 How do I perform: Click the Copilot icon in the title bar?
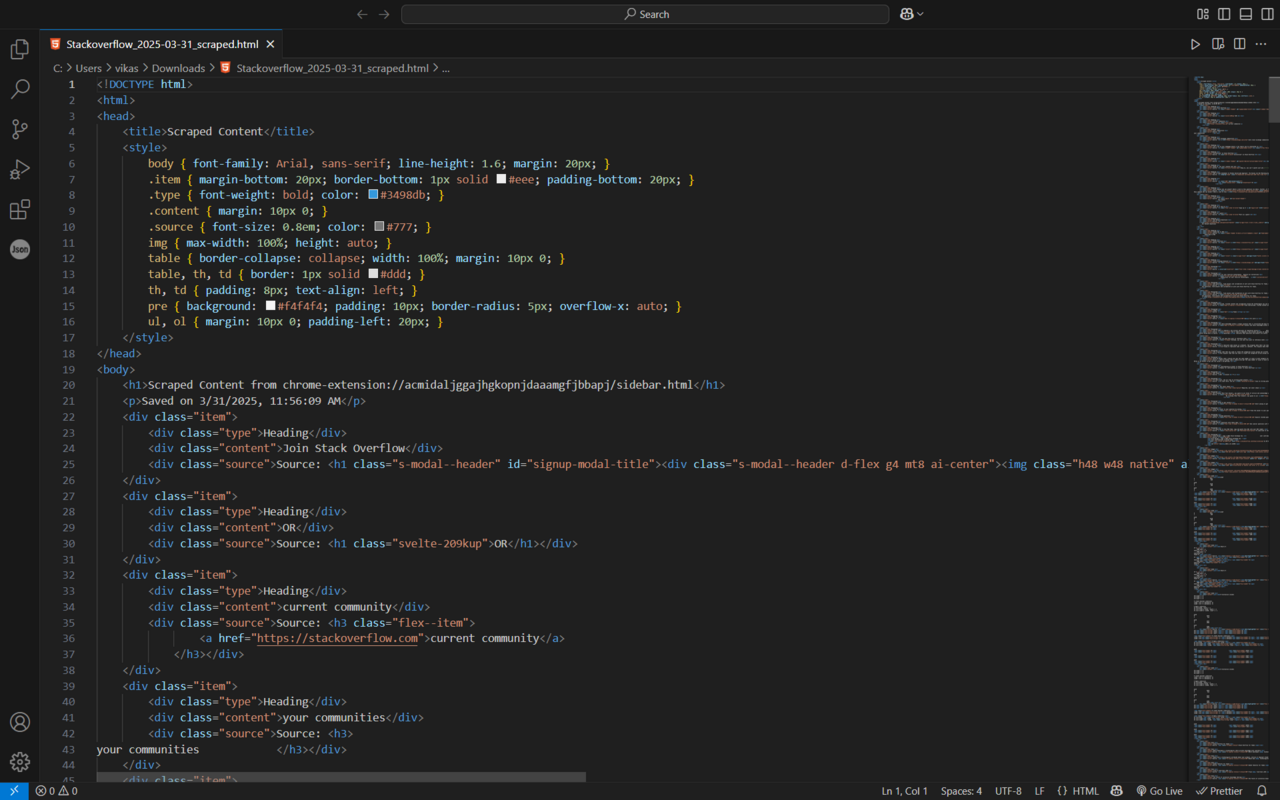[x=907, y=14]
